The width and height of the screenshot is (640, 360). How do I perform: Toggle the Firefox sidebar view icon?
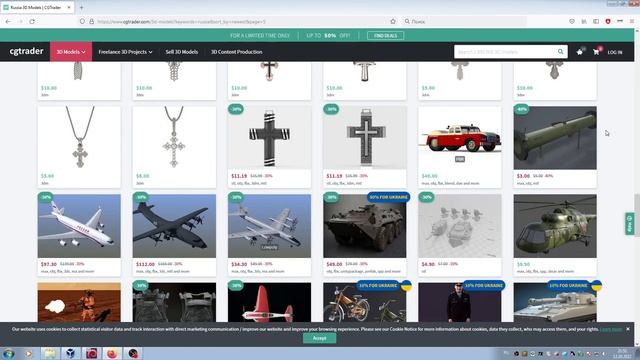click(596, 21)
